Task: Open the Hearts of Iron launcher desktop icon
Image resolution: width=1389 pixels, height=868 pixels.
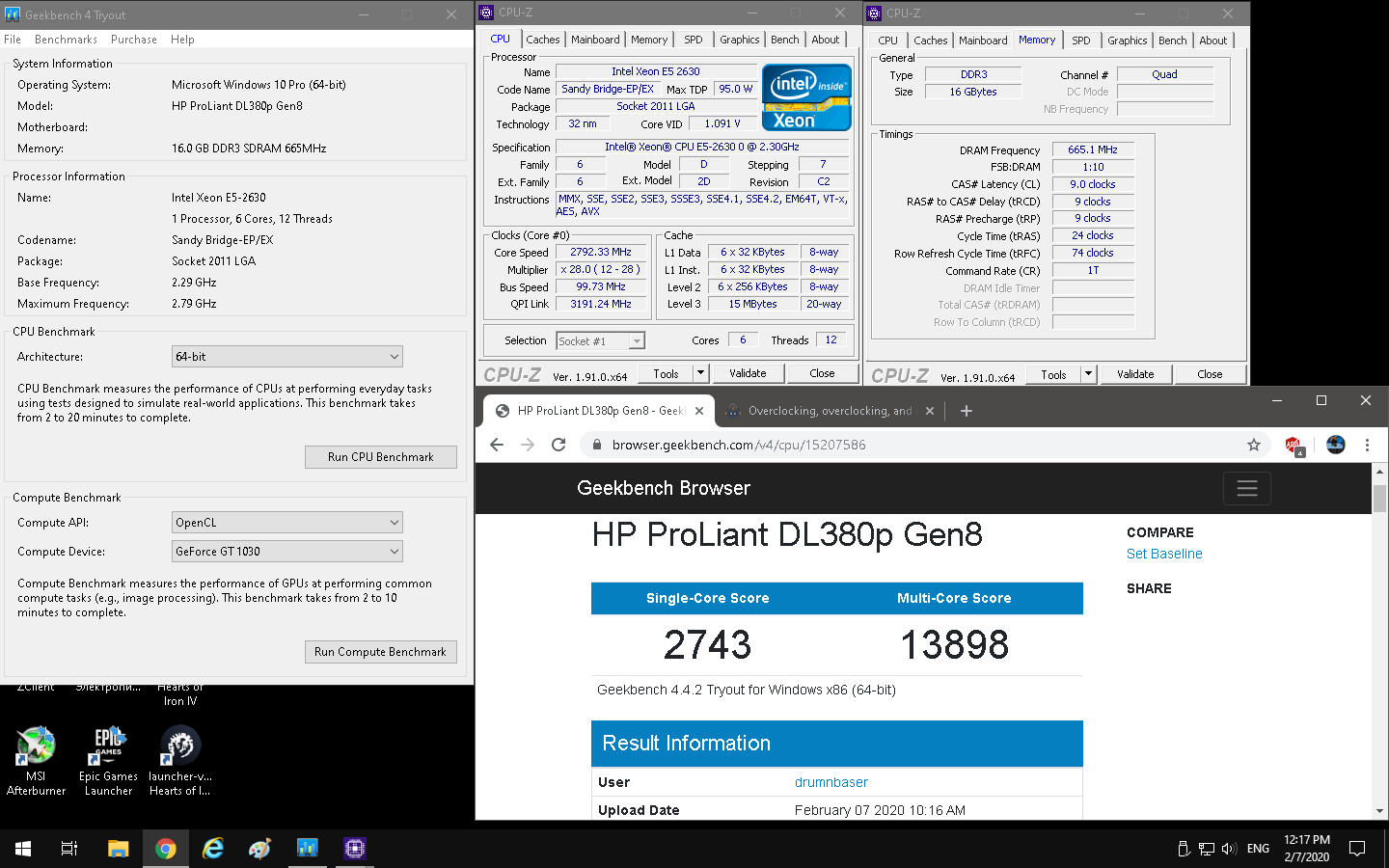Action: tap(180, 762)
